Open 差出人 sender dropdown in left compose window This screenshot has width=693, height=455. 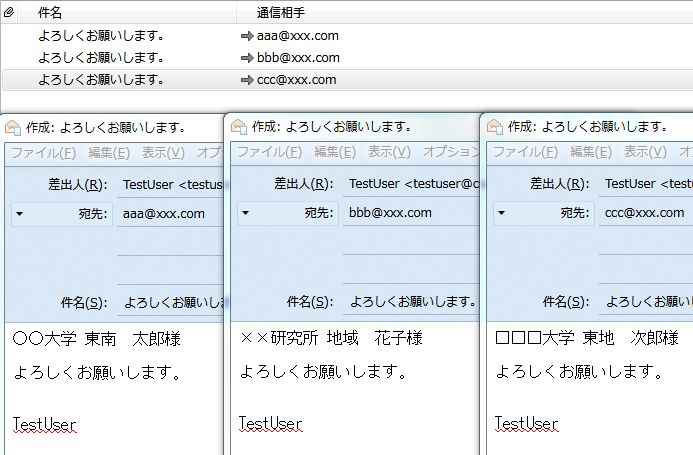pyautogui.click(x=171, y=184)
